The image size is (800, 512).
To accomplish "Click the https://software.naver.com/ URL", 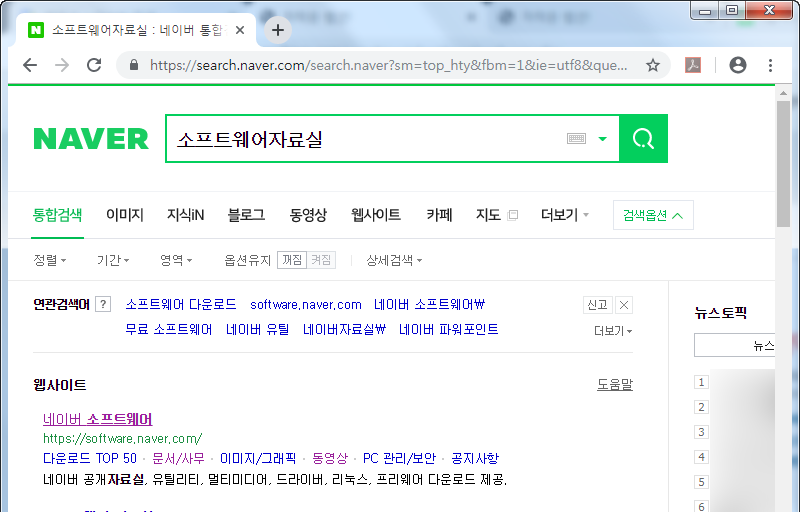I will click(122, 439).
